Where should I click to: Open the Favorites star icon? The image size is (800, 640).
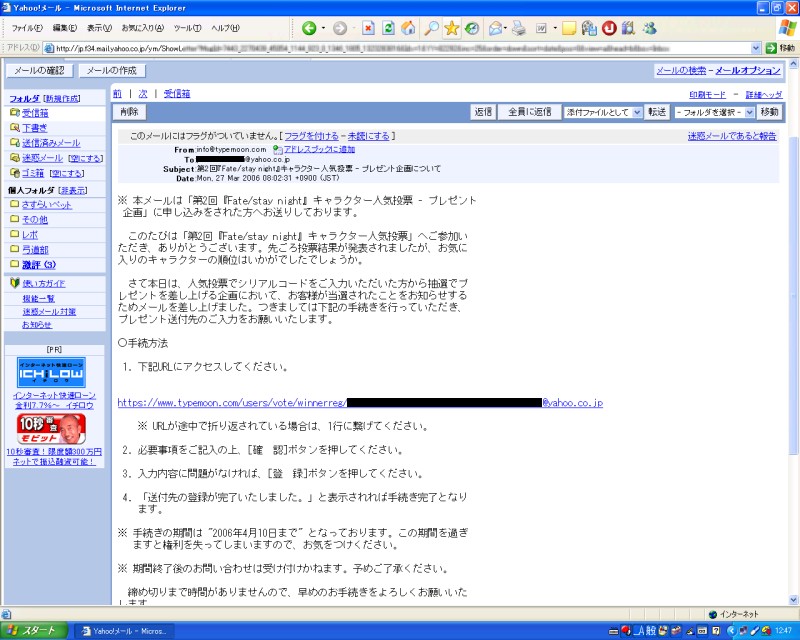[452, 28]
